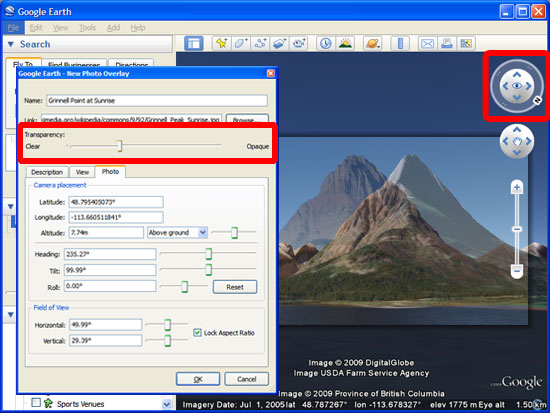Click the look-left arrow on the compass ring
This screenshot has width=550, height=413.
(x=505, y=86)
